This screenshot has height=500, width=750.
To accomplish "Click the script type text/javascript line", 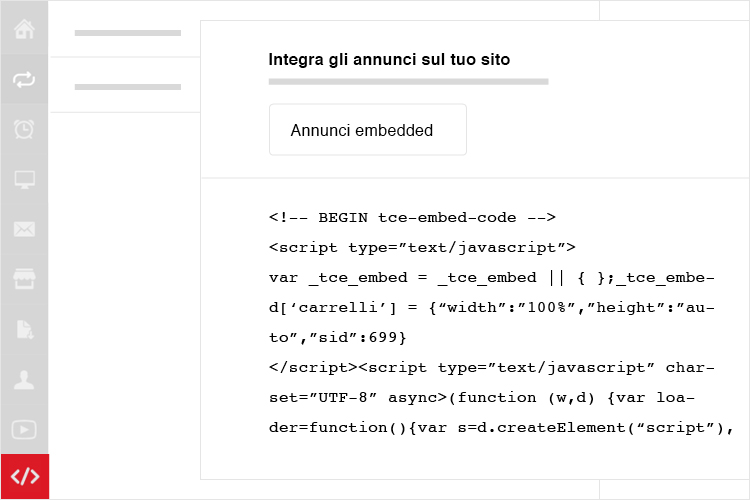I will click(x=422, y=248).
